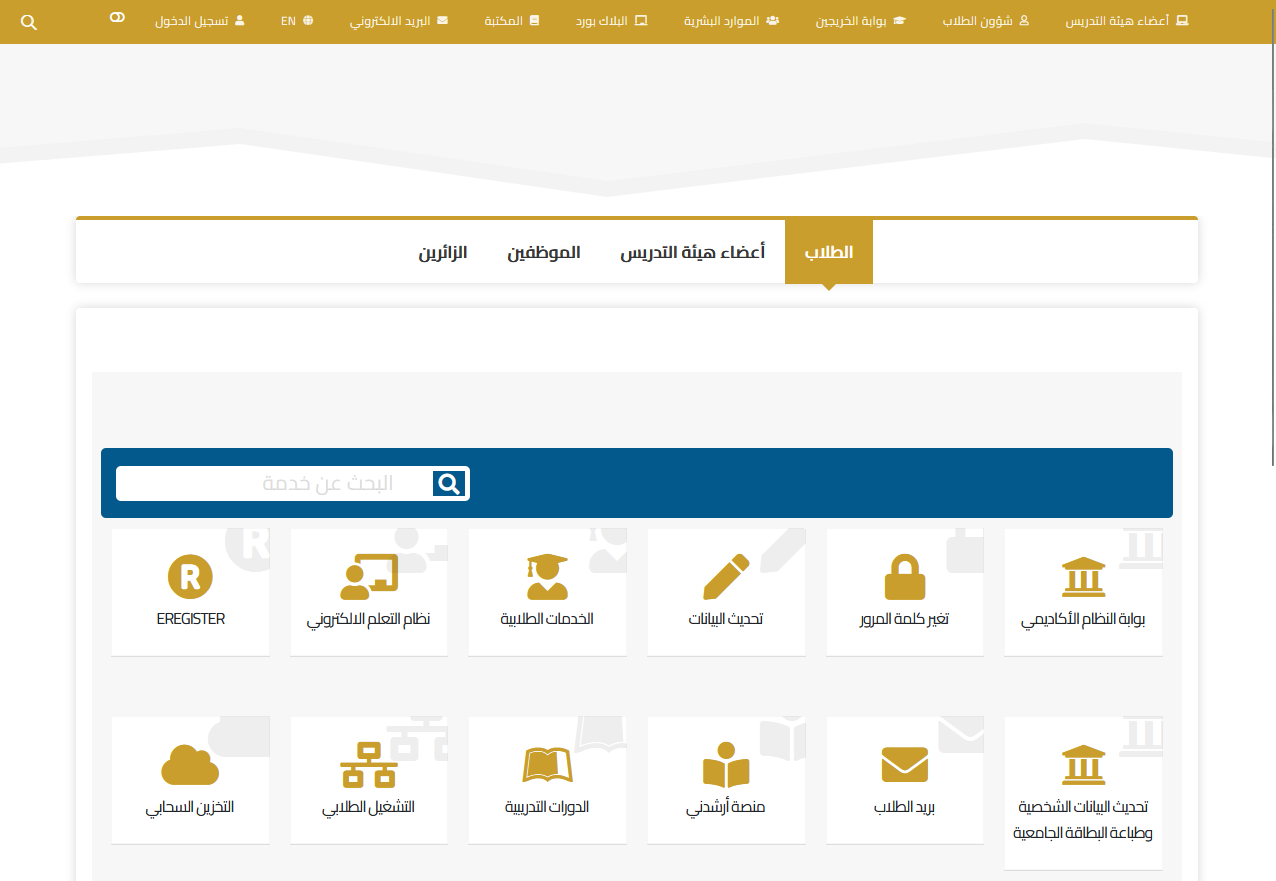1276x881 pixels.
Task: Launch the EREGISTER service icon
Action: (x=190, y=577)
